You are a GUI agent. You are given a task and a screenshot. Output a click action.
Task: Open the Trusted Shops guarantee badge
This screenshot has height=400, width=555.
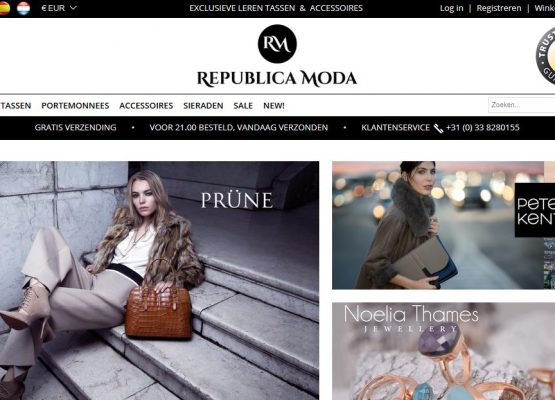click(x=545, y=56)
